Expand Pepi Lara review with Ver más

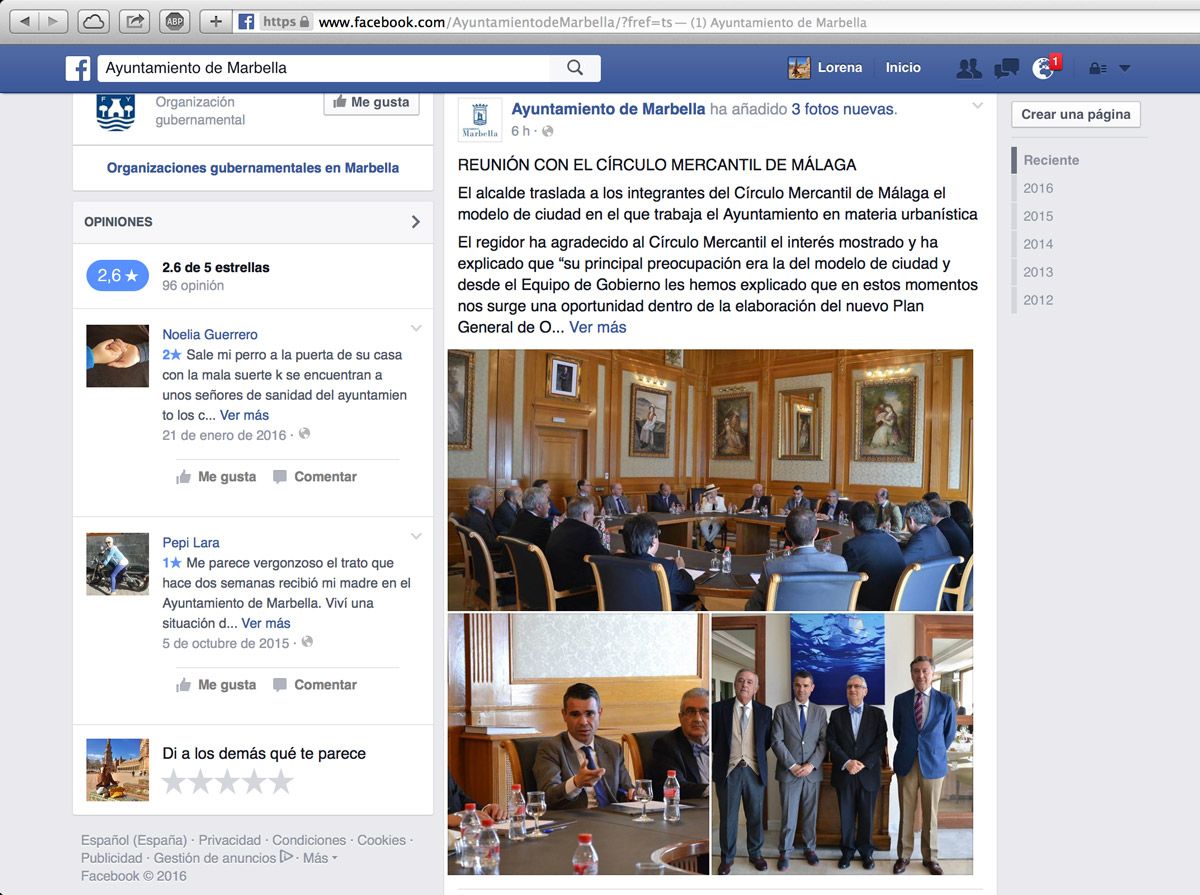[266, 623]
